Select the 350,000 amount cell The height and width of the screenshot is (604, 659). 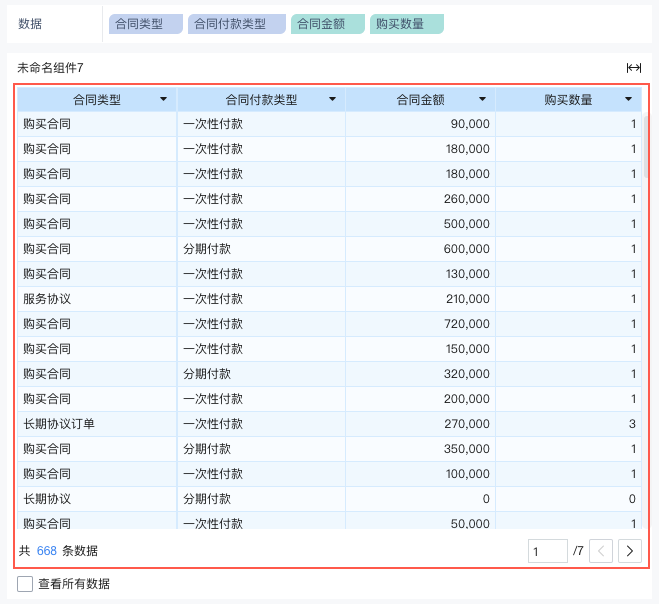tap(420, 449)
